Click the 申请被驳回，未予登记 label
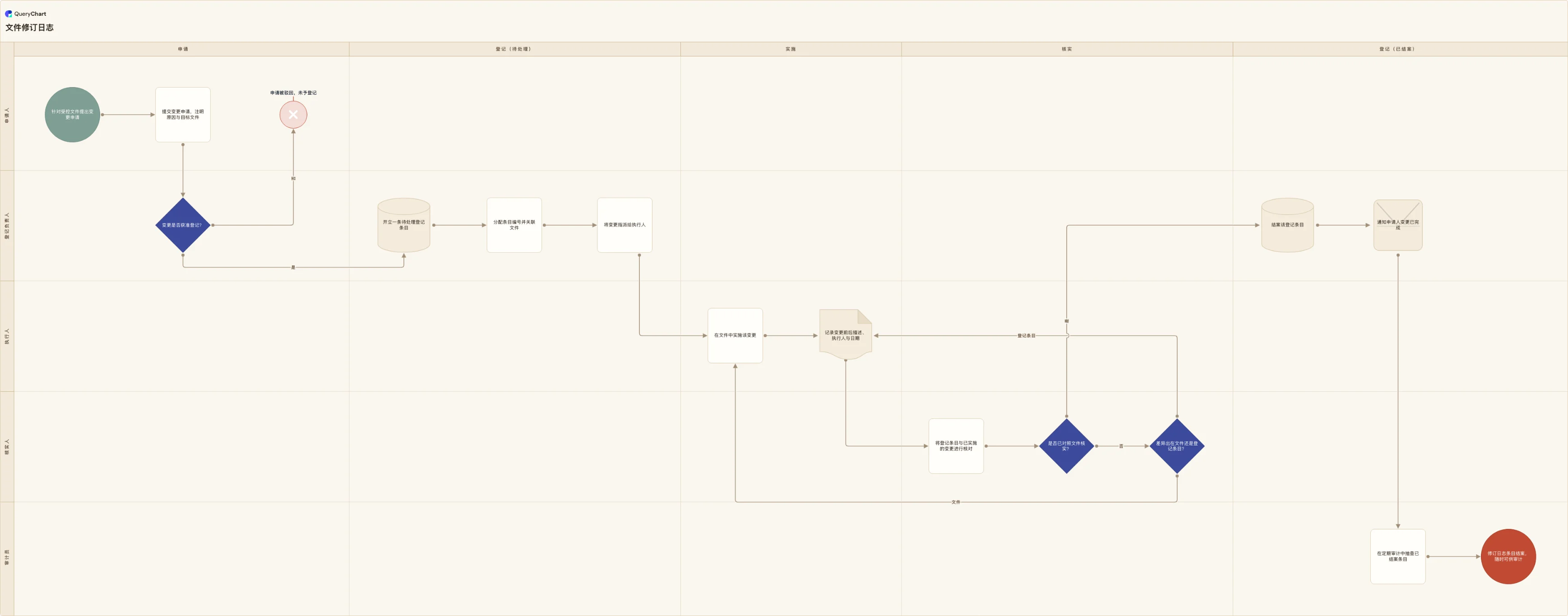Image resolution: width=1568 pixels, height=616 pixels. (293, 93)
